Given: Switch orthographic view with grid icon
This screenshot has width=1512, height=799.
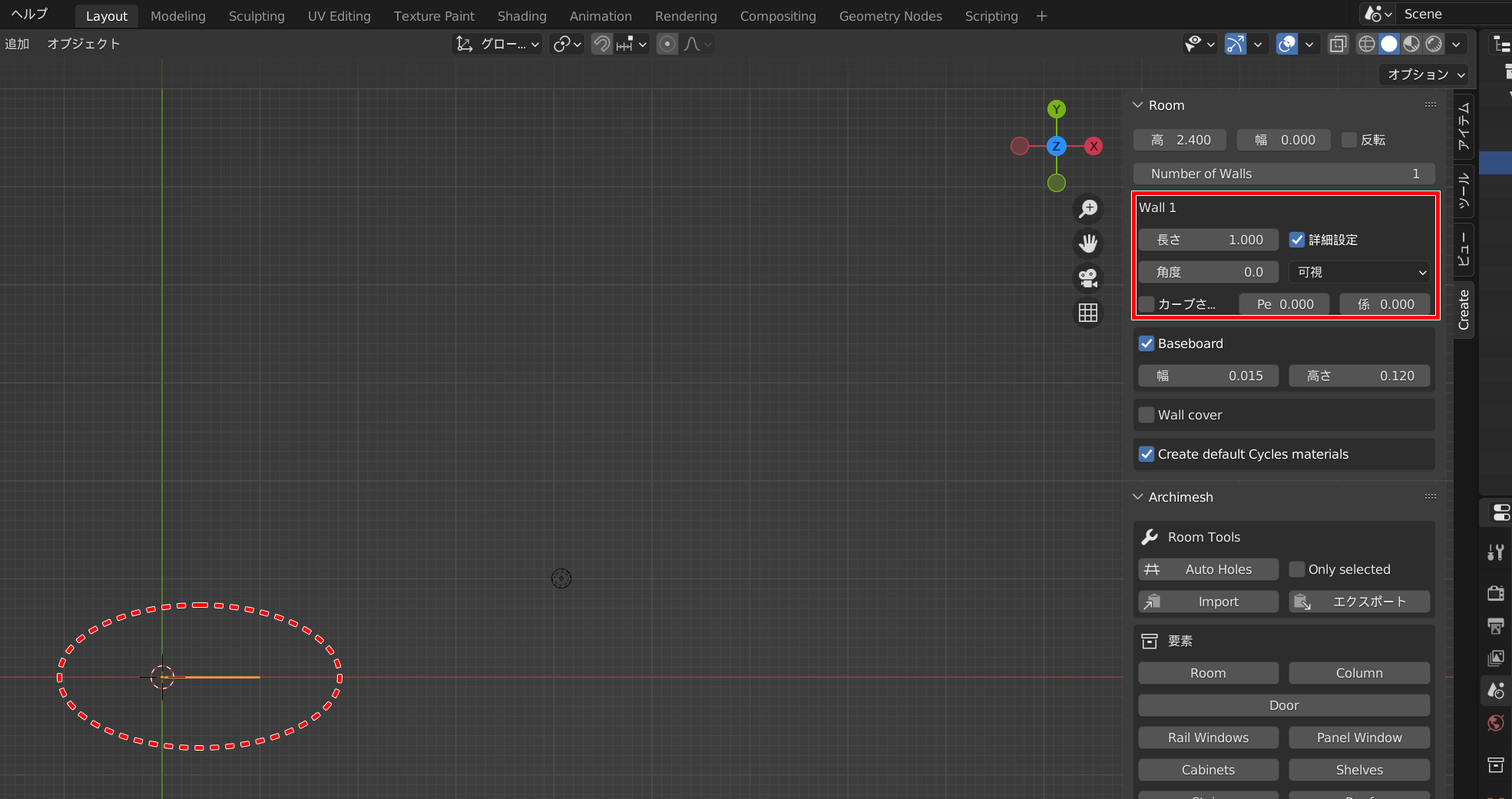Looking at the screenshot, I should coord(1088,313).
